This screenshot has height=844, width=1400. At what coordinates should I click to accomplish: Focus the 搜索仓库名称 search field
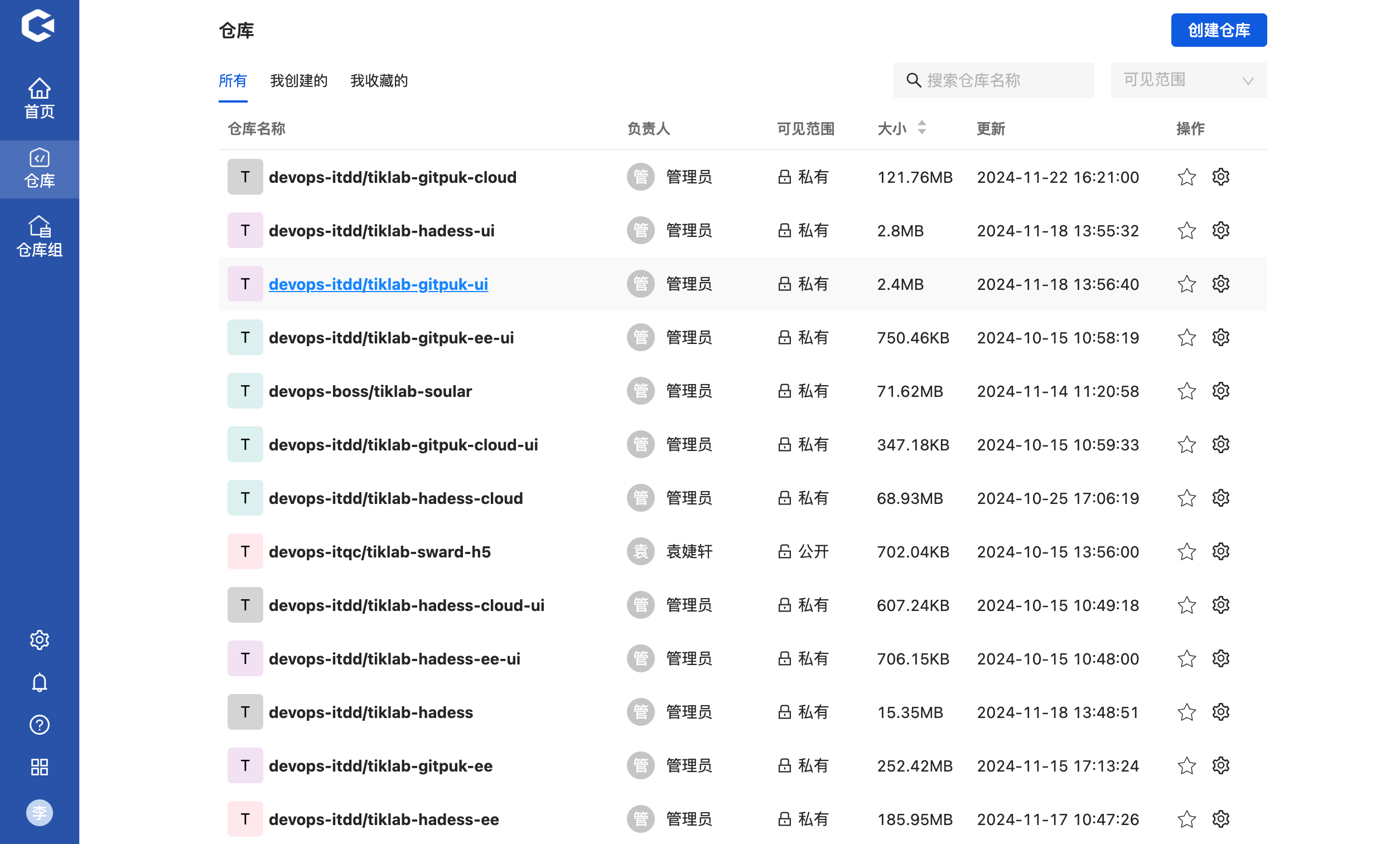(x=994, y=80)
